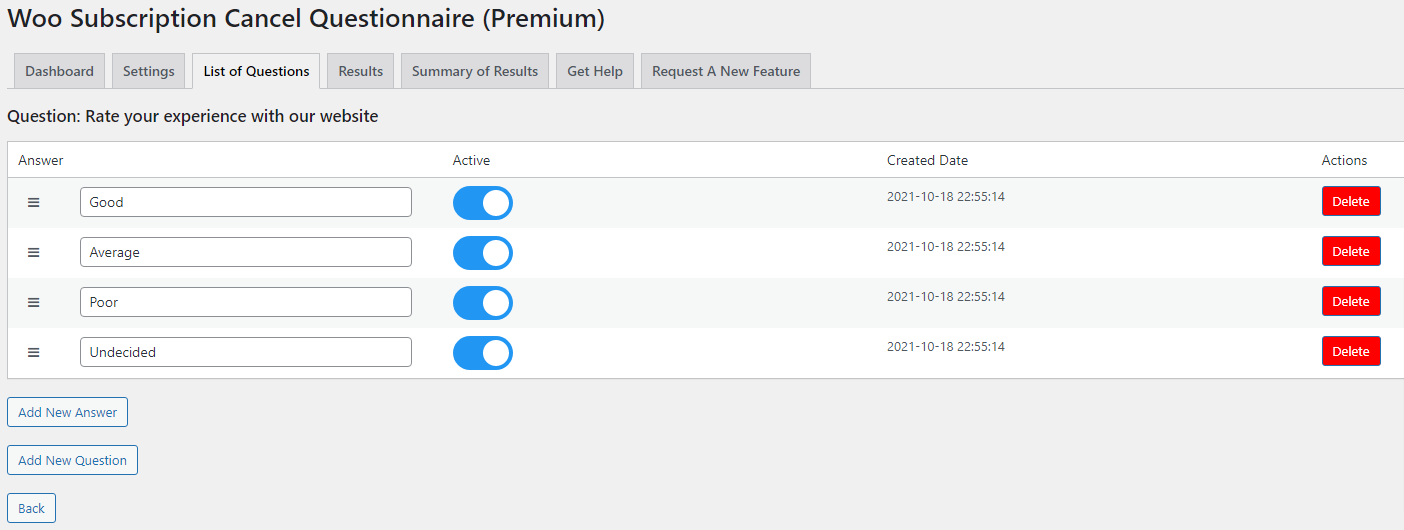1404x530 pixels.
Task: Switch off Active for Undecided answer
Action: click(483, 352)
